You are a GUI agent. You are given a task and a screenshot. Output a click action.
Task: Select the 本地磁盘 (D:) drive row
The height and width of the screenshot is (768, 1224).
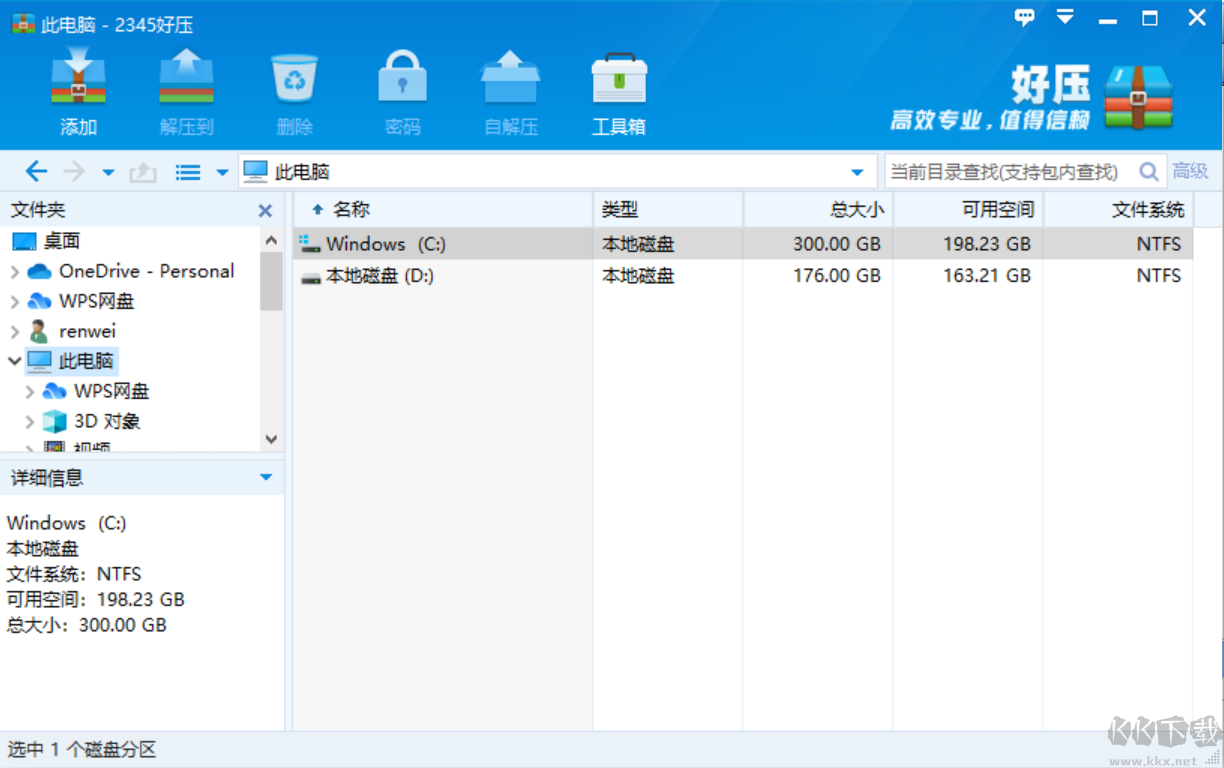tap(380, 276)
